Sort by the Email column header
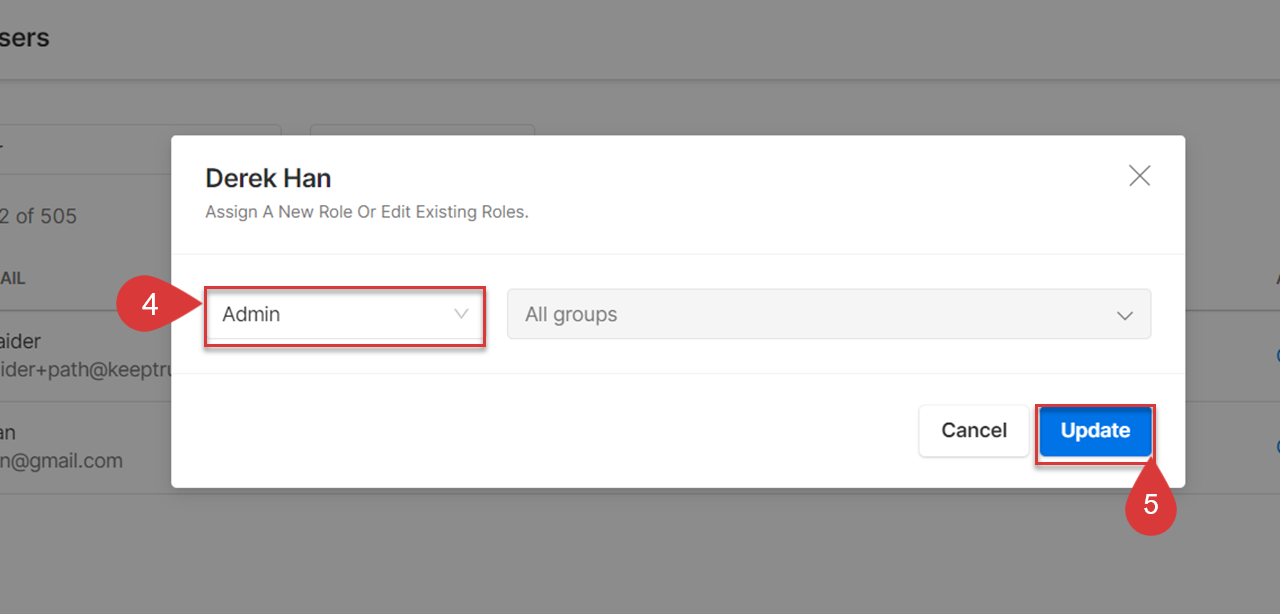Image resolution: width=1280 pixels, height=614 pixels. [12, 279]
